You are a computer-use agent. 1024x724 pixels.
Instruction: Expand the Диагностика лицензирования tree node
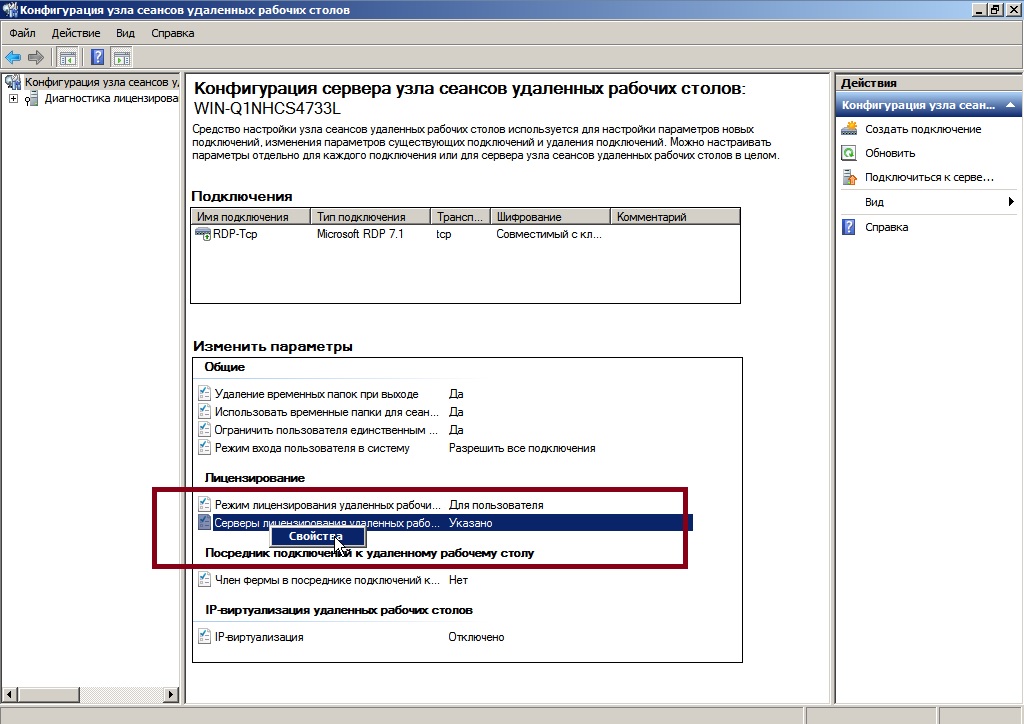tap(13, 99)
